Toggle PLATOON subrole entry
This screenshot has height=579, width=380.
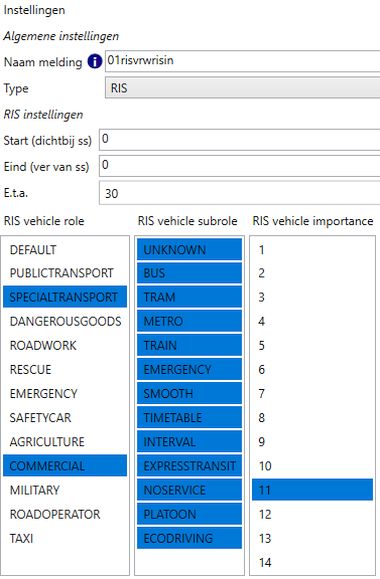(189, 514)
